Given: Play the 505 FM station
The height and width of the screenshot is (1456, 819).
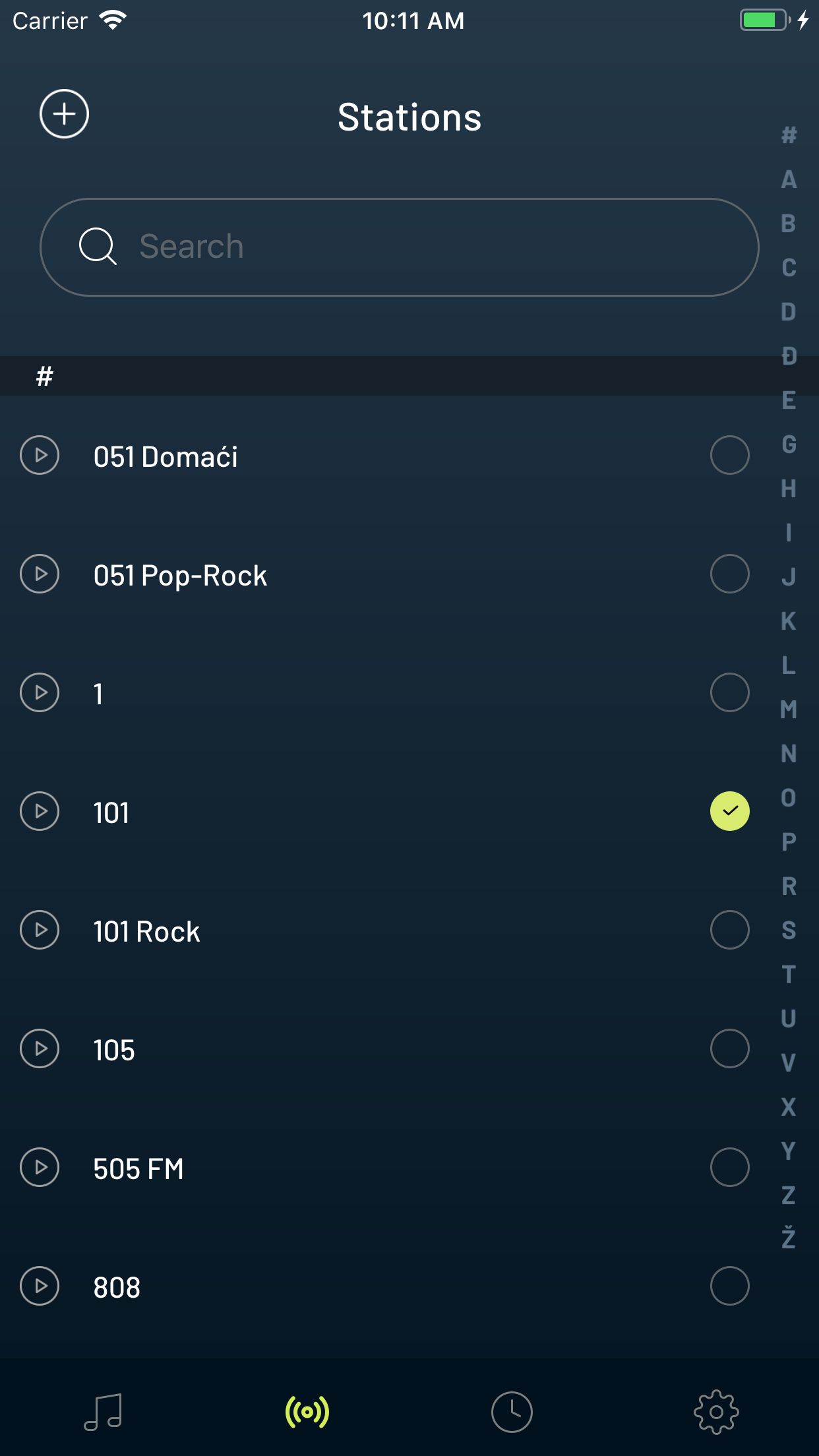Looking at the screenshot, I should (x=40, y=1167).
